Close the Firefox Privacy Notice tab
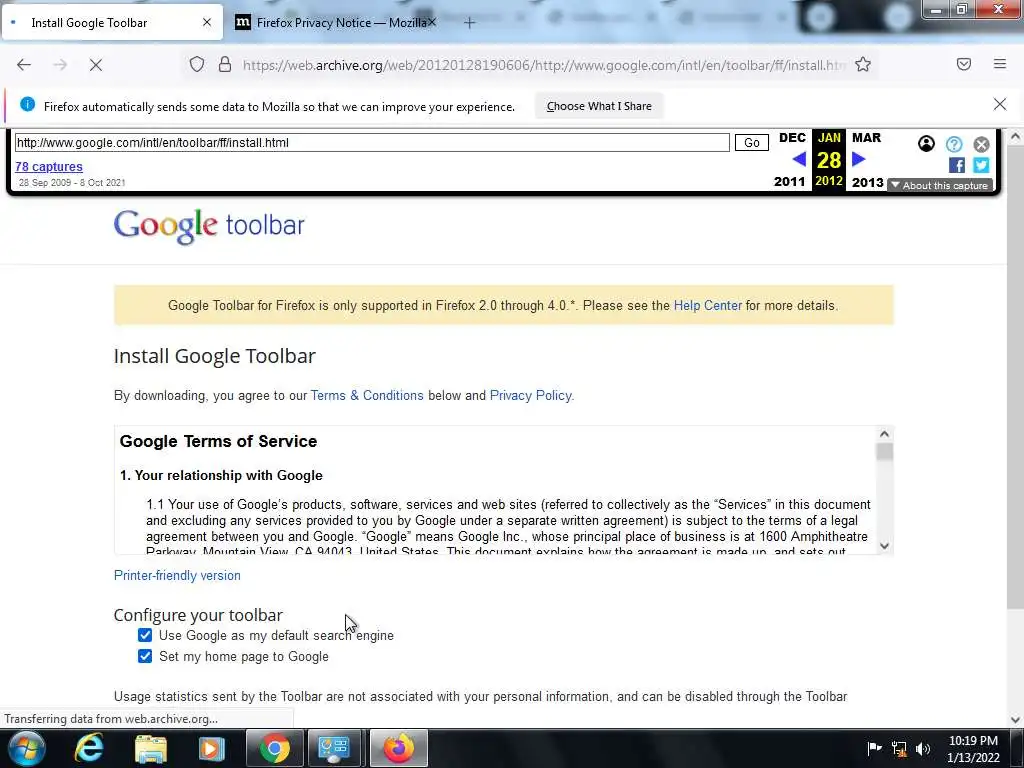This screenshot has width=1024, height=768. [x=432, y=22]
